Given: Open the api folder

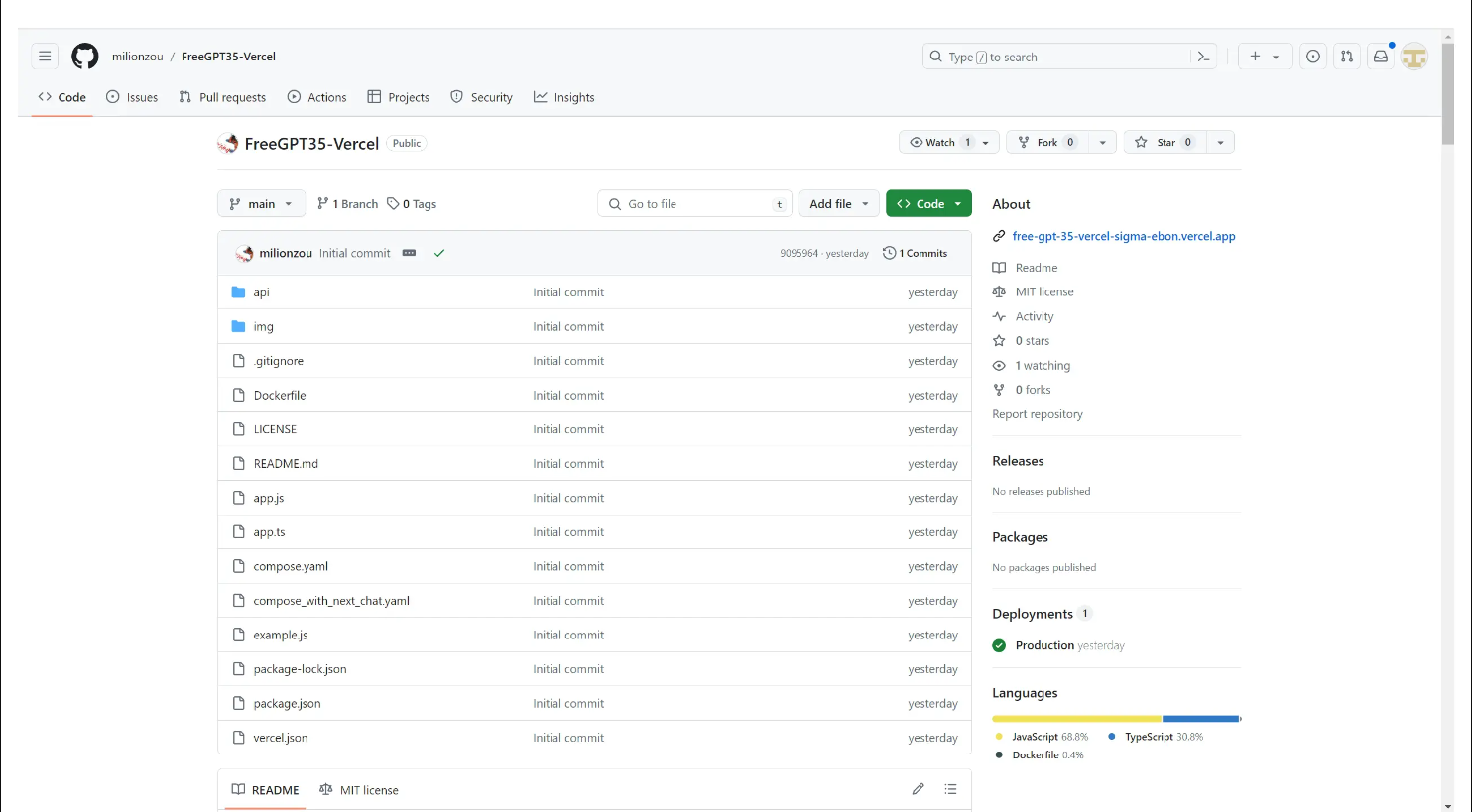Looking at the screenshot, I should [261, 292].
